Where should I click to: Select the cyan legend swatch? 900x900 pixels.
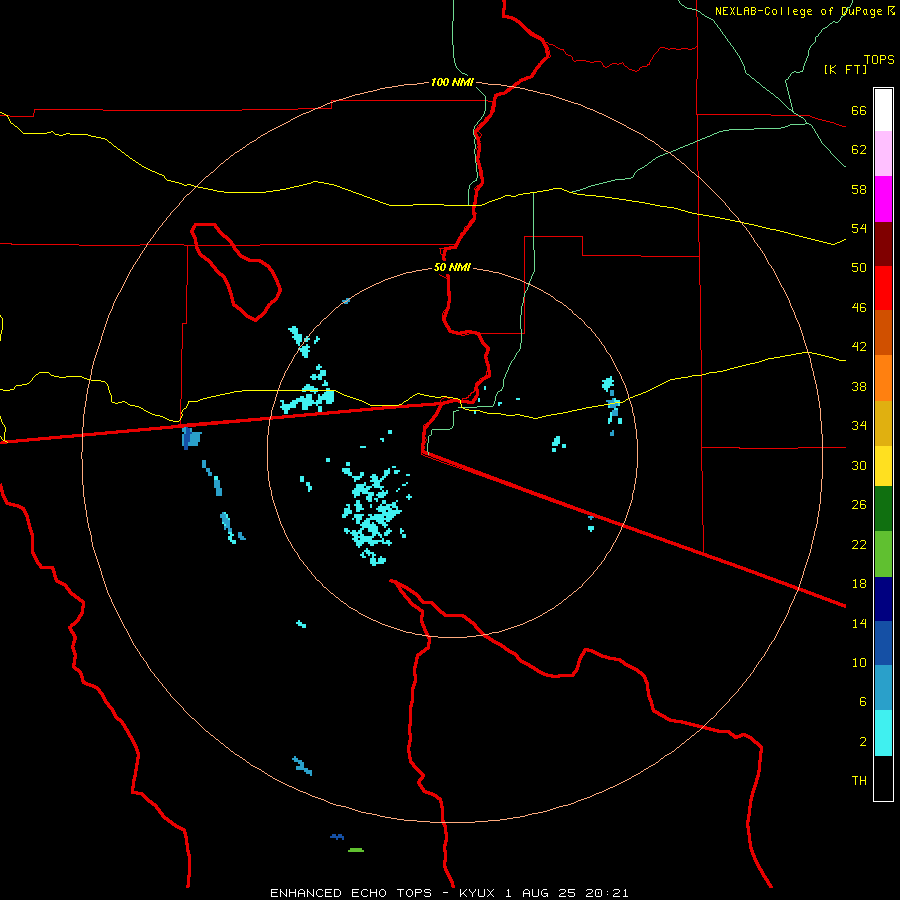(883, 733)
